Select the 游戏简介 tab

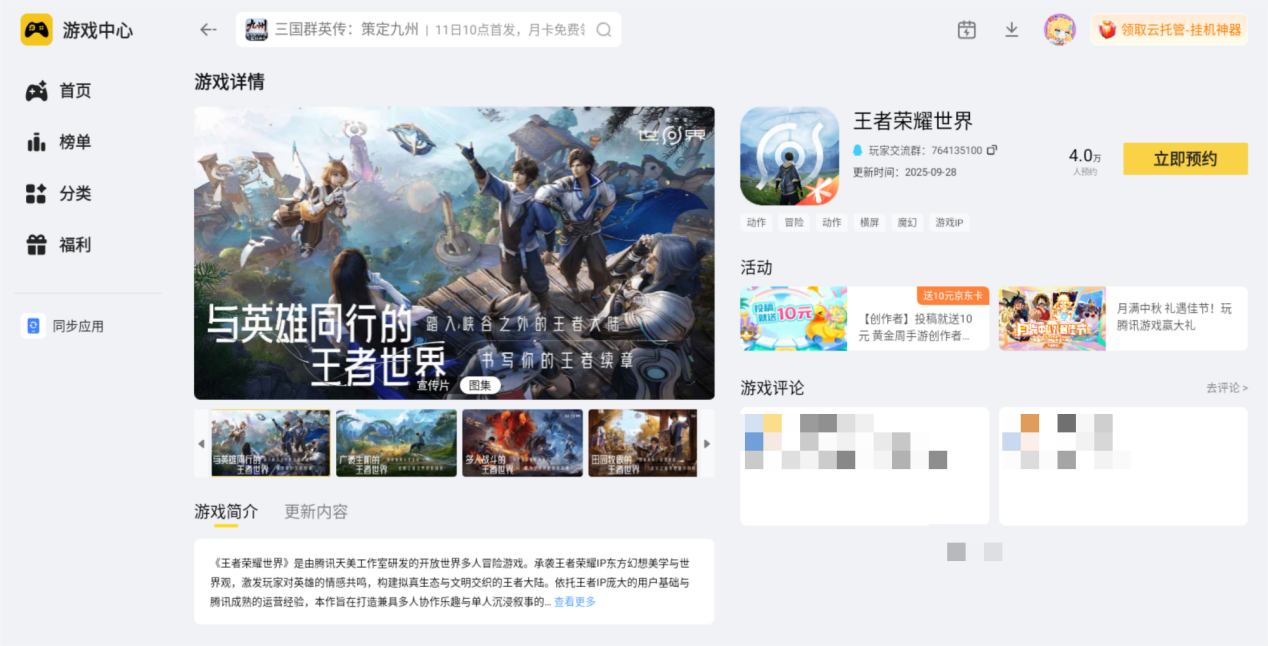click(x=226, y=511)
